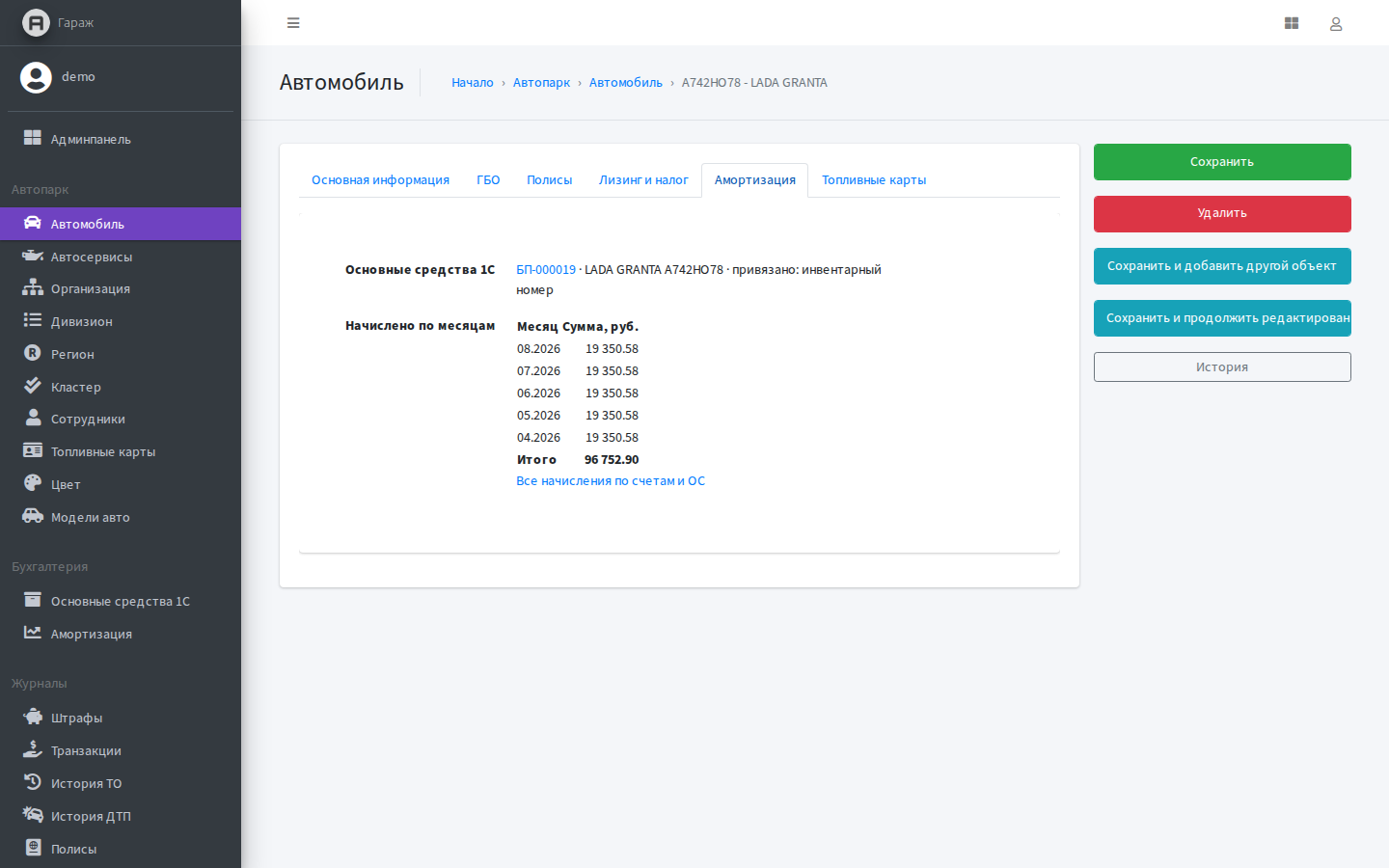The image size is (1389, 868).
Task: Switch to the Полисы tab
Action: click(x=549, y=180)
